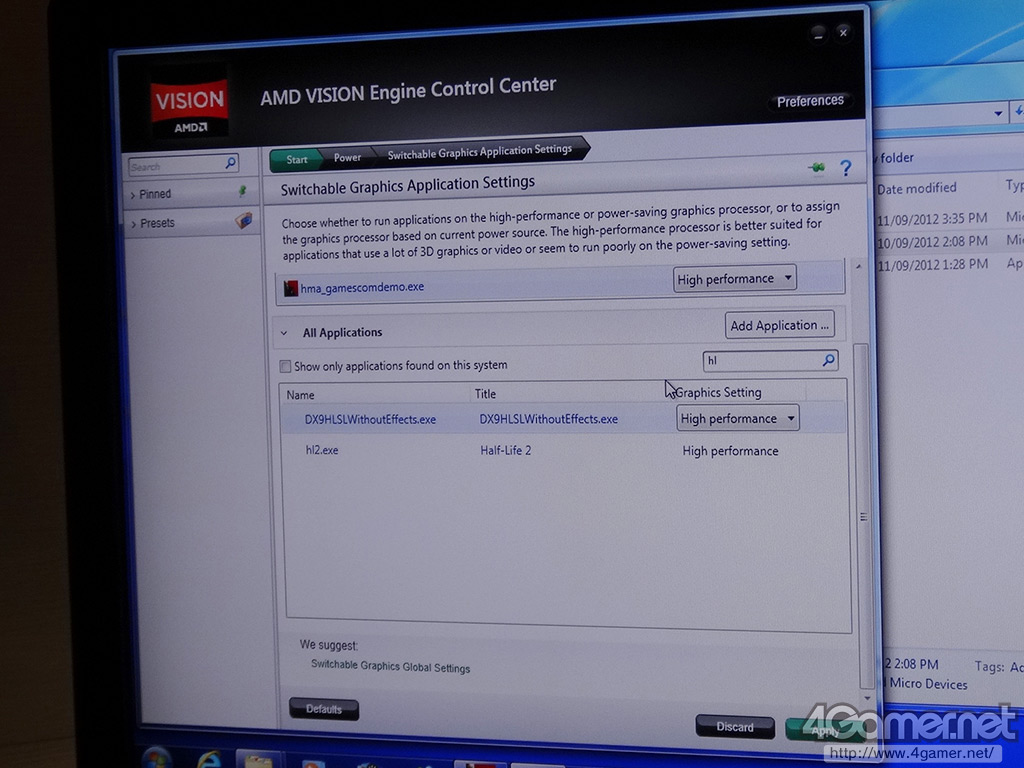
Task: Collapse the All Applications section
Action: point(284,333)
